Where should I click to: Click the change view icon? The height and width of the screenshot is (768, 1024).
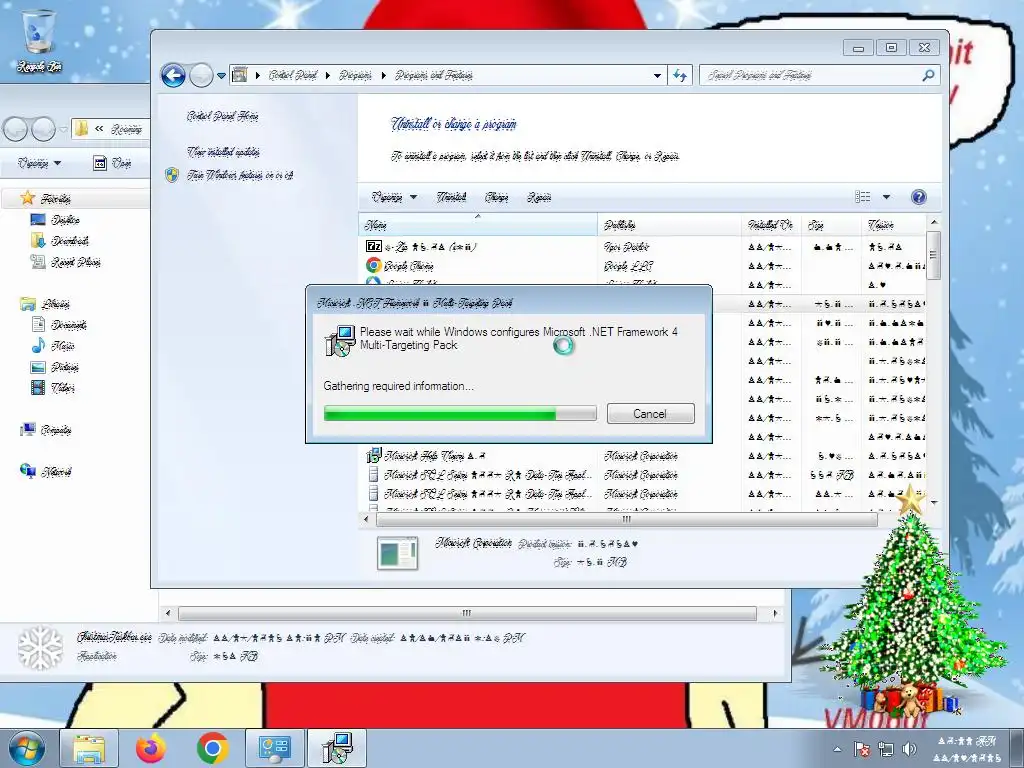click(863, 197)
